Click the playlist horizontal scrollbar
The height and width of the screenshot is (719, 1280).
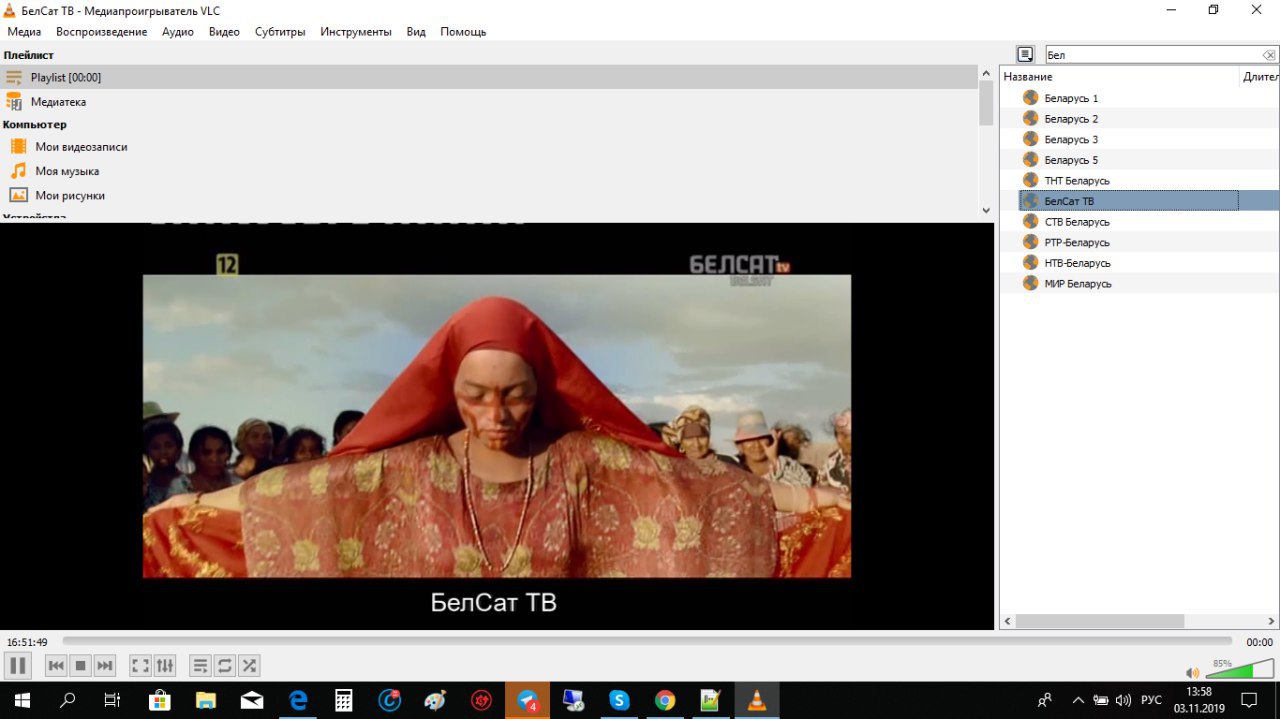pos(1100,621)
